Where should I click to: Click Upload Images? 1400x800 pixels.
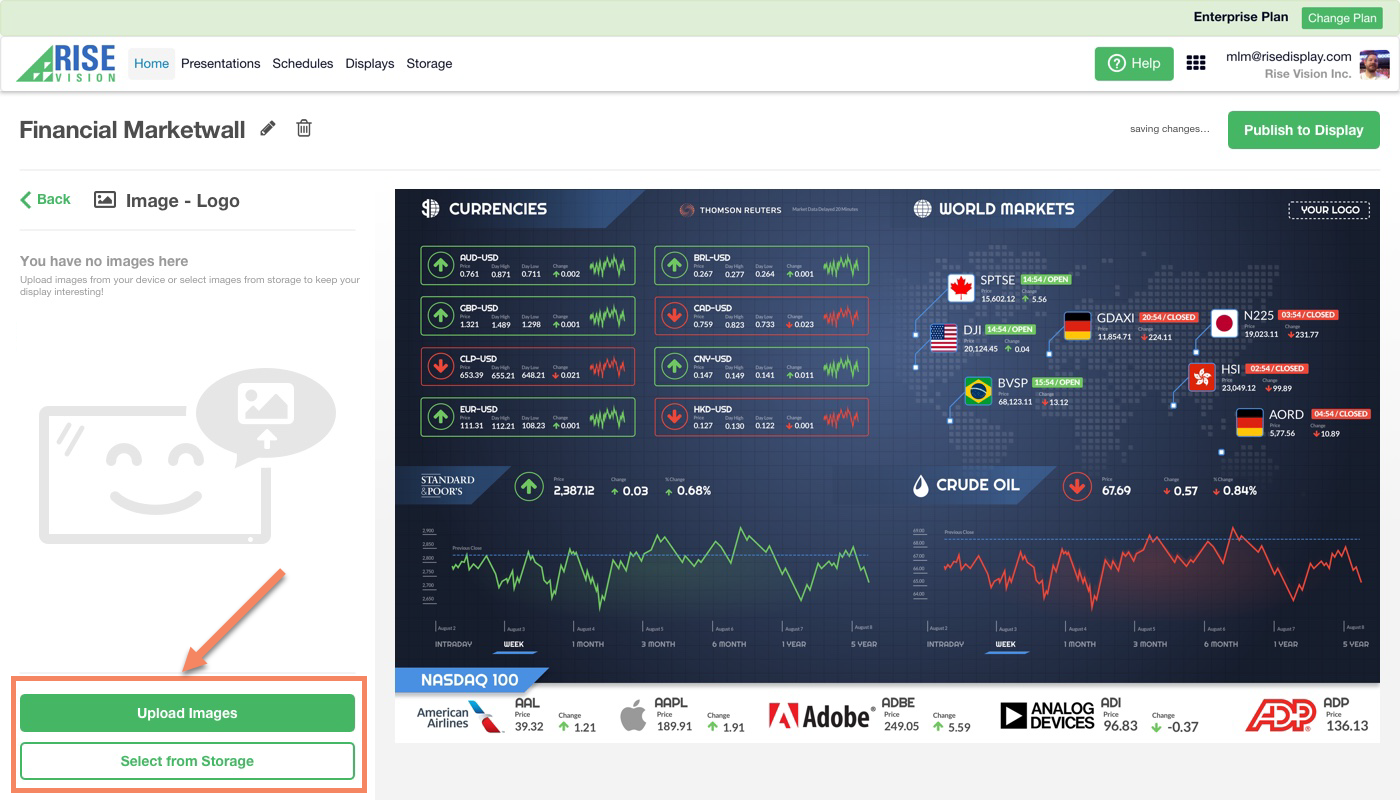click(x=187, y=713)
